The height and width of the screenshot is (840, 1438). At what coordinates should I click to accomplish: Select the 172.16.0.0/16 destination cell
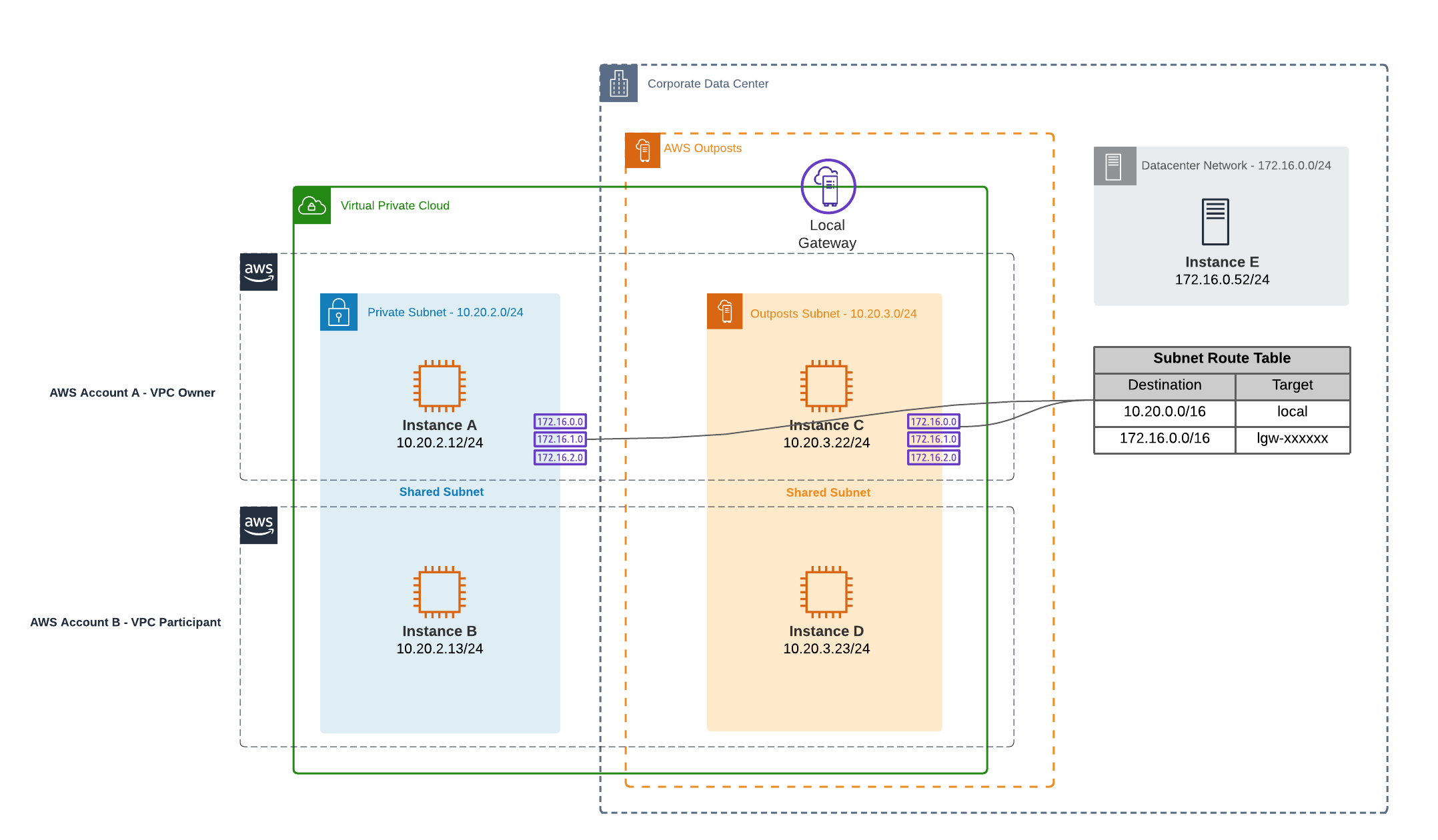tap(1165, 439)
